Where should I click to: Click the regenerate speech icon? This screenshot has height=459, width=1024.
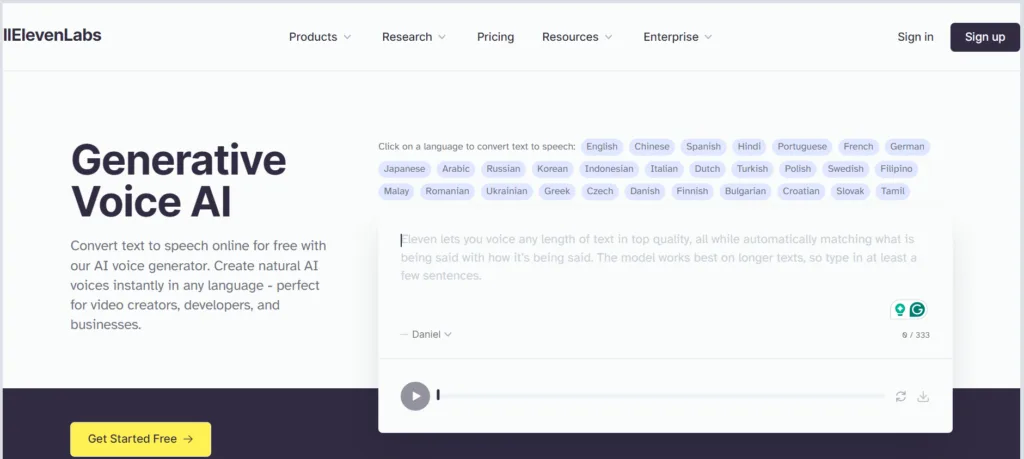[x=901, y=396]
